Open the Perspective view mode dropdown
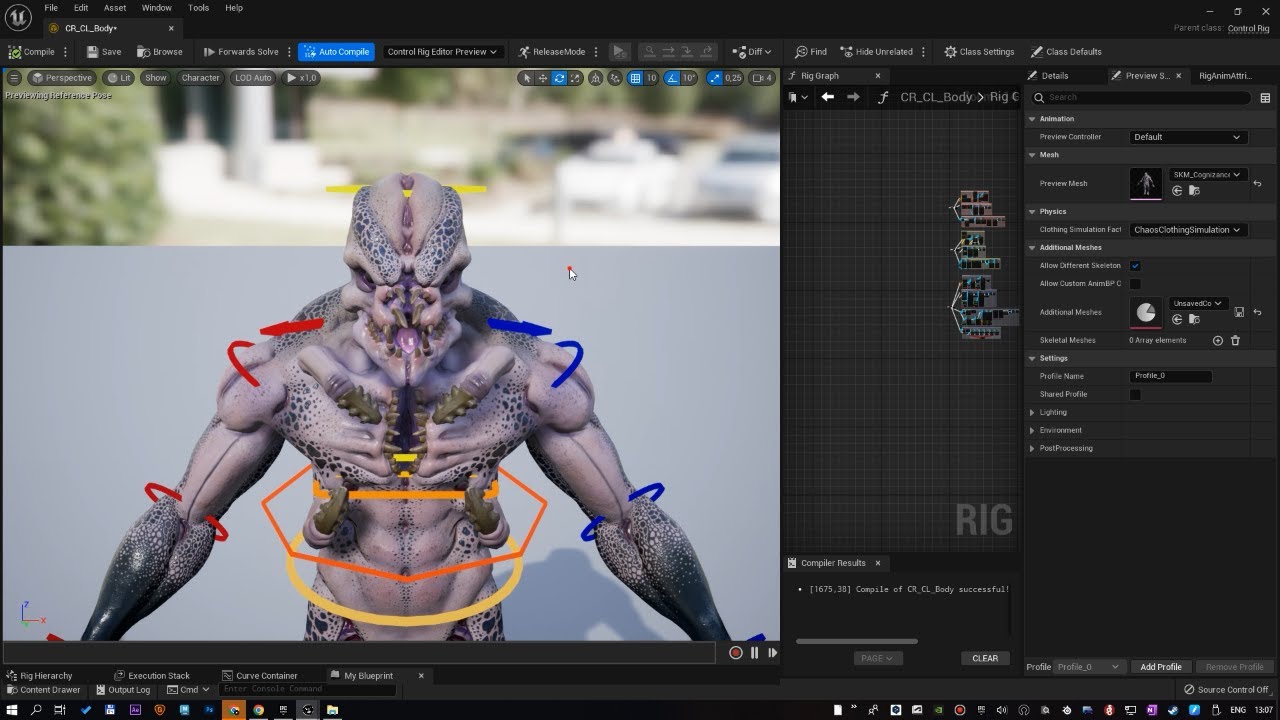This screenshot has height=720, width=1280. (62, 78)
